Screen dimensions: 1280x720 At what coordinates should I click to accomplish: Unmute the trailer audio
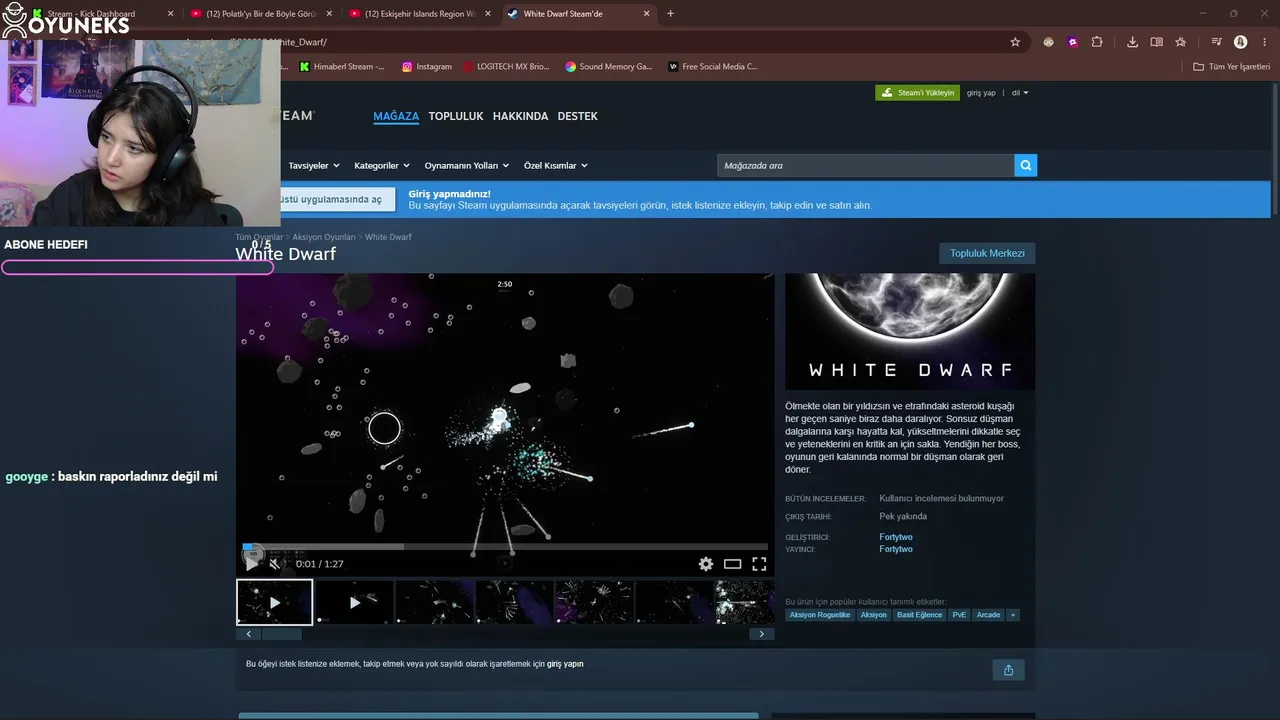pos(275,564)
